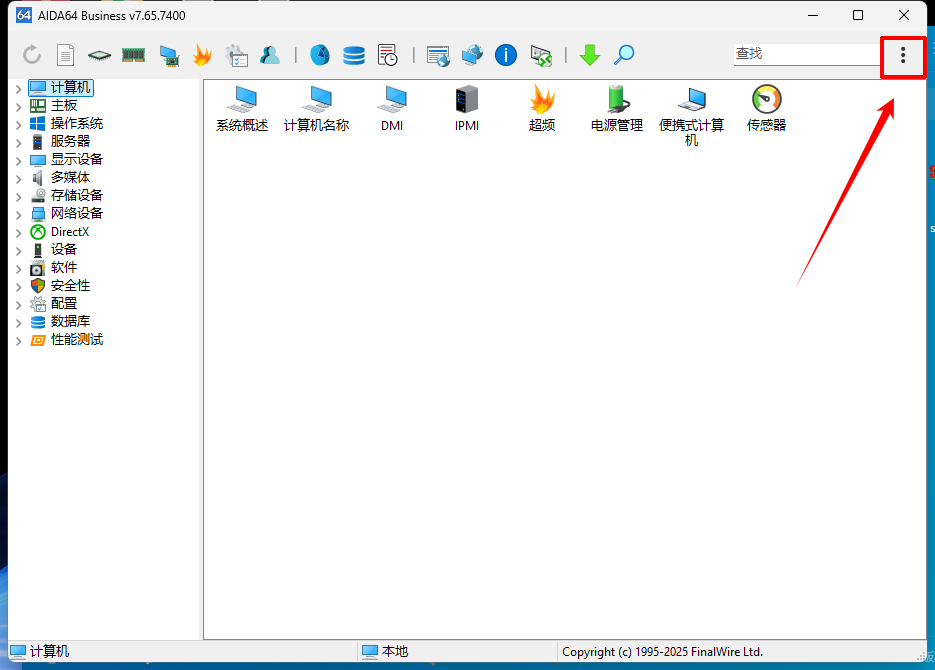The height and width of the screenshot is (670, 935).
Task: Expand the 存储设备 tree node
Action: 18,197
